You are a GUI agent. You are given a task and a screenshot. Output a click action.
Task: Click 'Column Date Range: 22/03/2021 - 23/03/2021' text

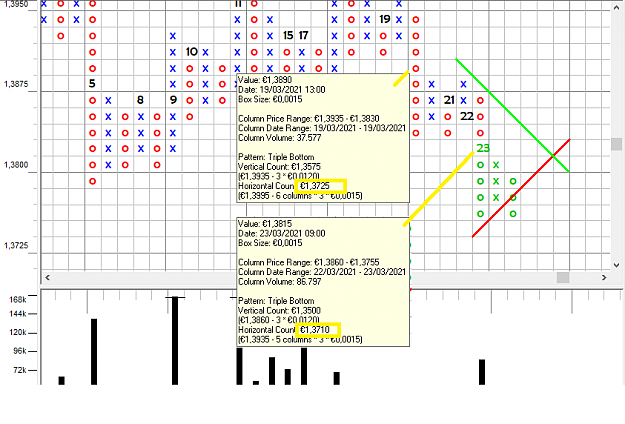coord(322,272)
